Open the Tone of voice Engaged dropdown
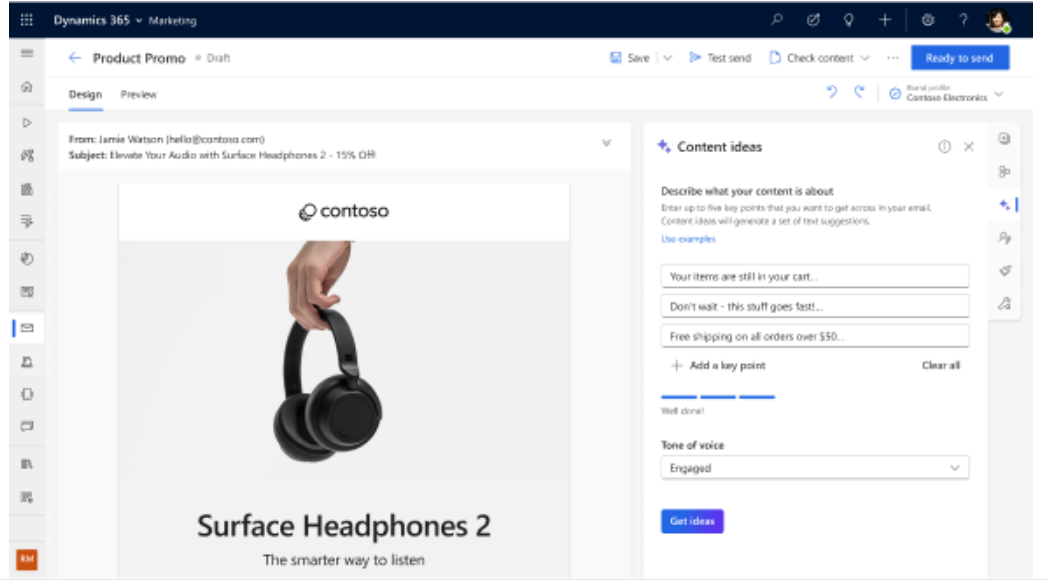Viewport: 1047px width, 581px height. coord(815,467)
